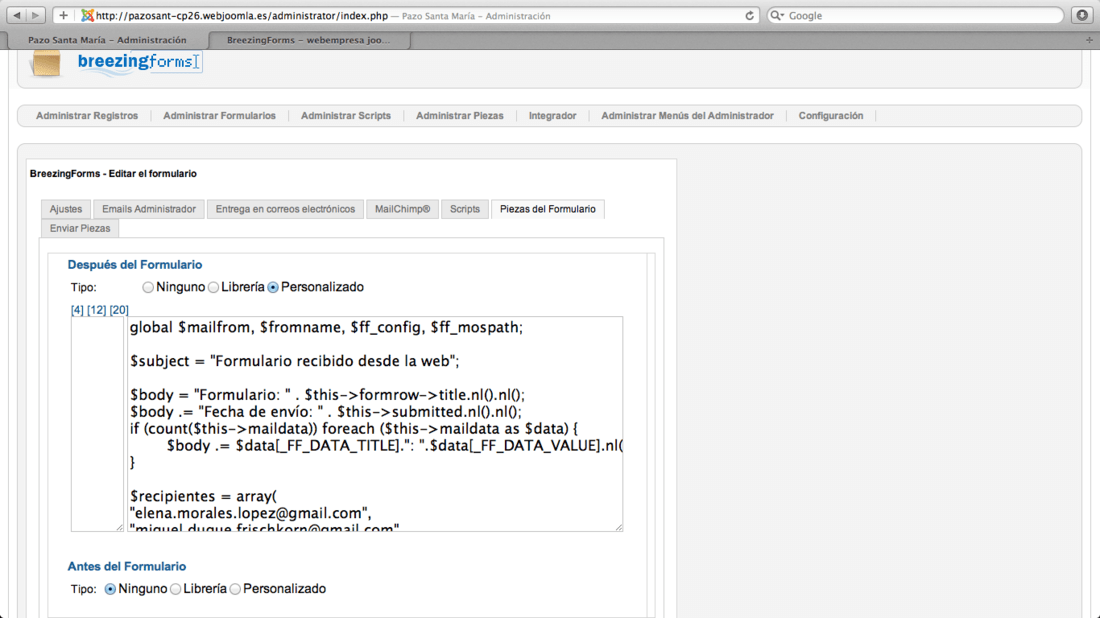This screenshot has height=618, width=1100.
Task: Switch to Piezas del Formulario tab
Action: coord(547,209)
